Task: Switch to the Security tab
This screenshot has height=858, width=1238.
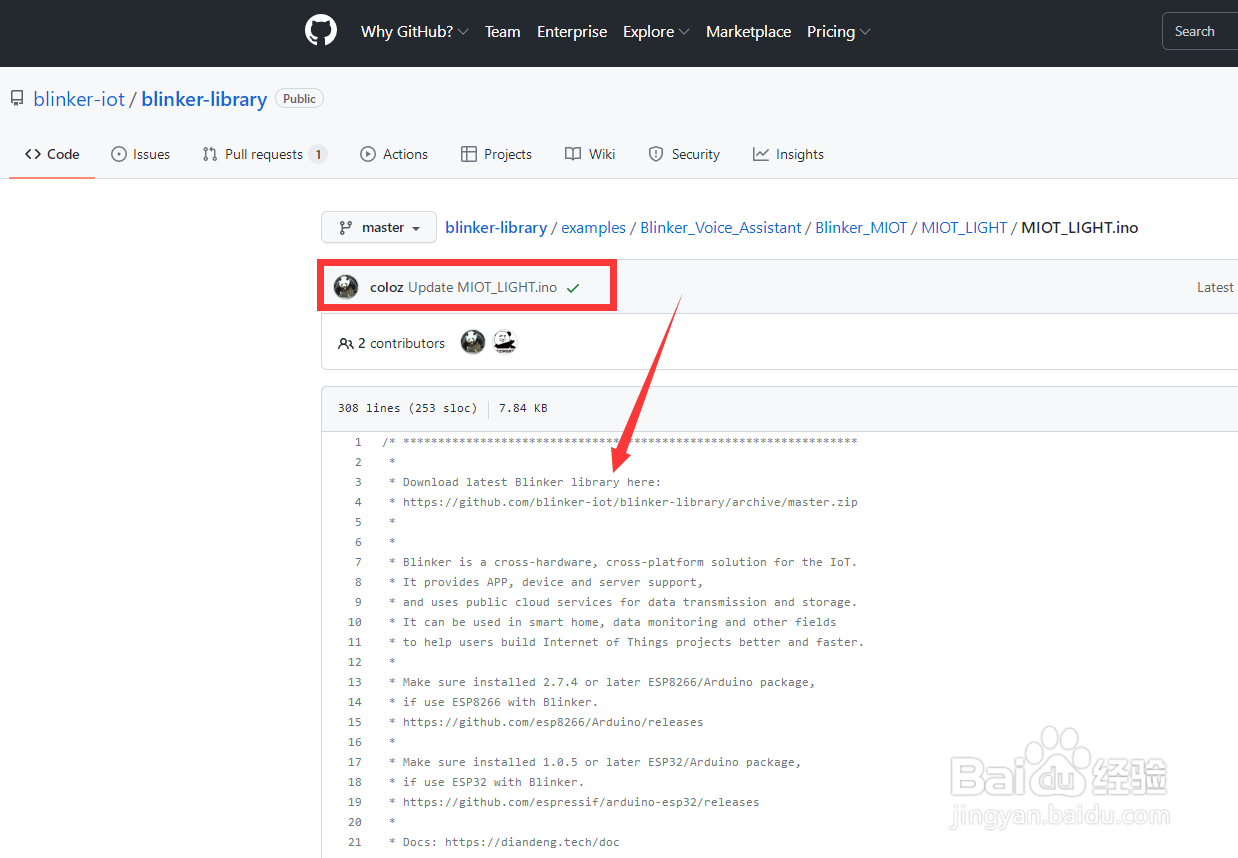Action: pyautogui.click(x=684, y=154)
